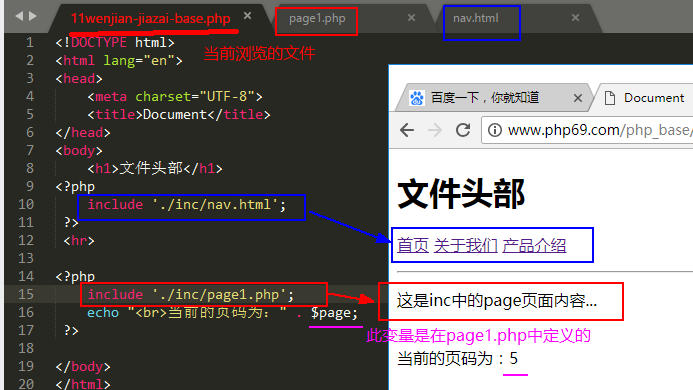Viewport: 693px width, 390px height.
Task: Go to previous tab with left arrow
Action: pos(19,16)
